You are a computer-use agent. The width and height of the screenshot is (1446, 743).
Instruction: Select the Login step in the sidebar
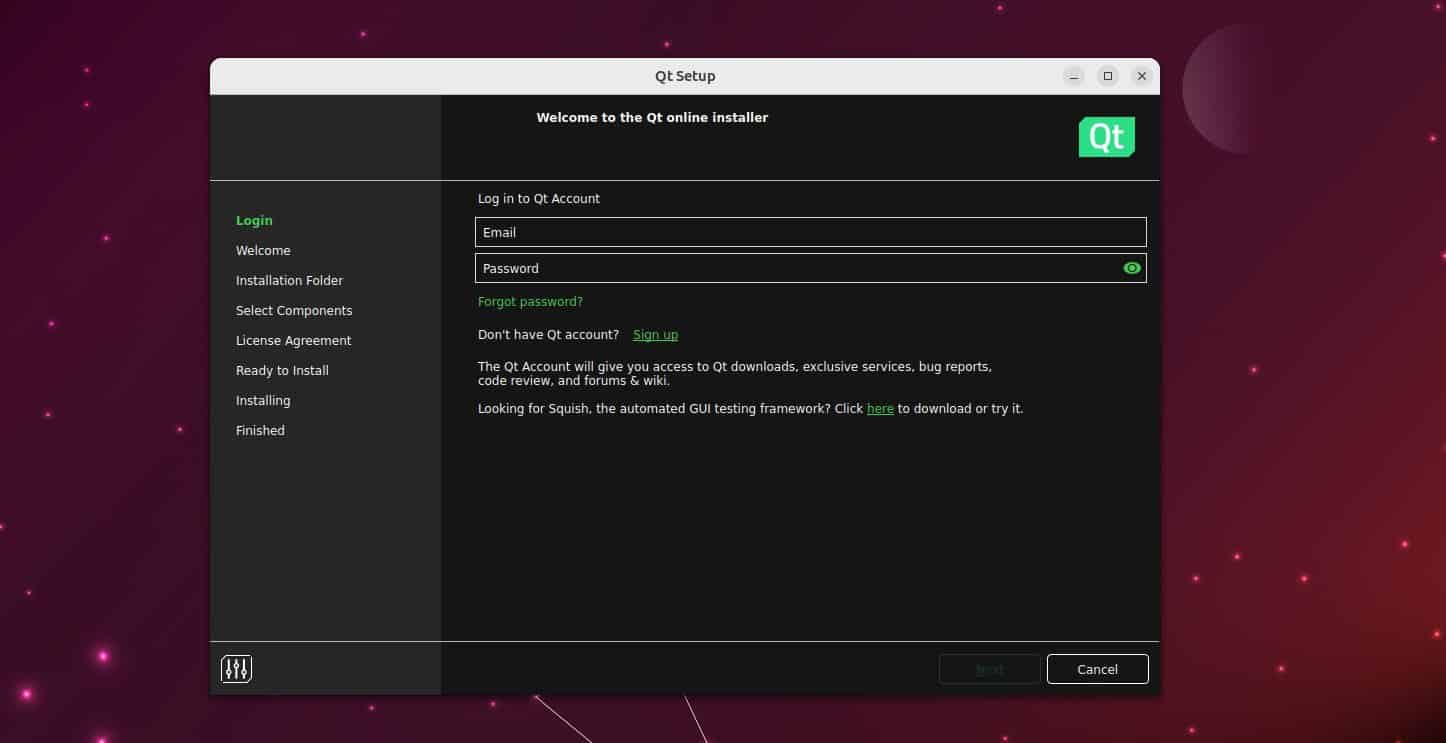coord(254,220)
